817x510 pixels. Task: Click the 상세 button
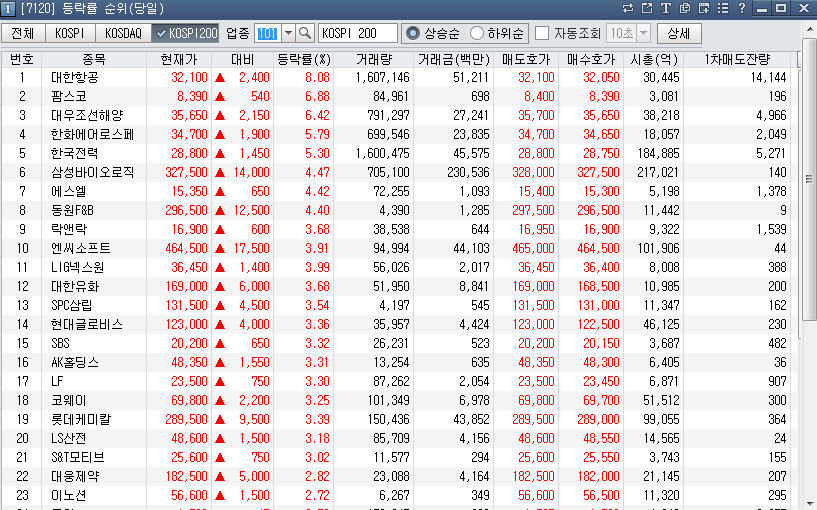[x=678, y=33]
